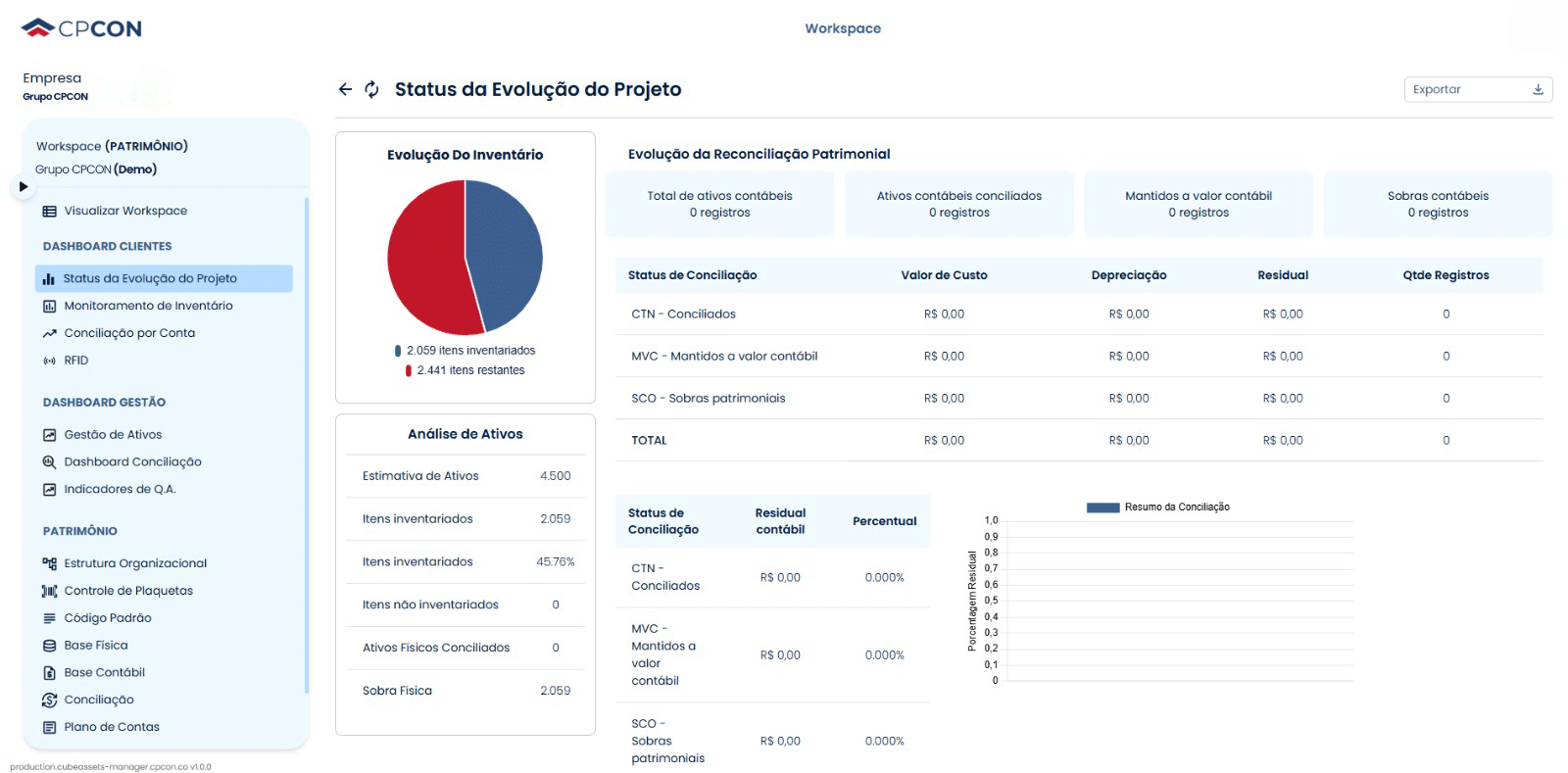Toggle the 'Resumo da Conciliação' chart legend
The width and height of the screenshot is (1568, 773).
point(1157,507)
